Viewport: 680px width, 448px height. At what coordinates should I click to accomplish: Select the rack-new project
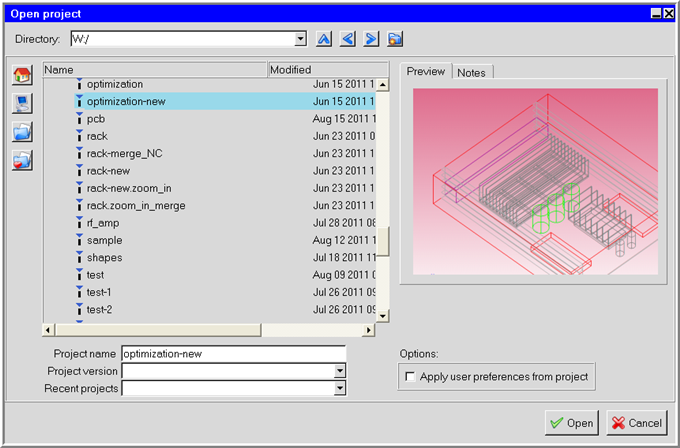(x=225, y=170)
